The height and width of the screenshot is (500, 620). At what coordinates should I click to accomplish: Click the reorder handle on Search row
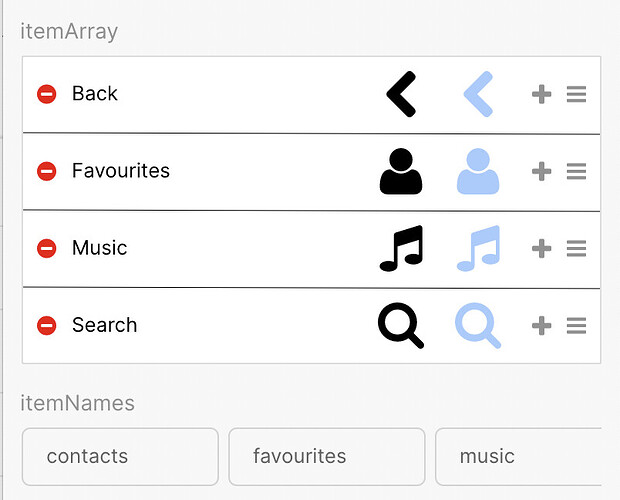(x=577, y=325)
